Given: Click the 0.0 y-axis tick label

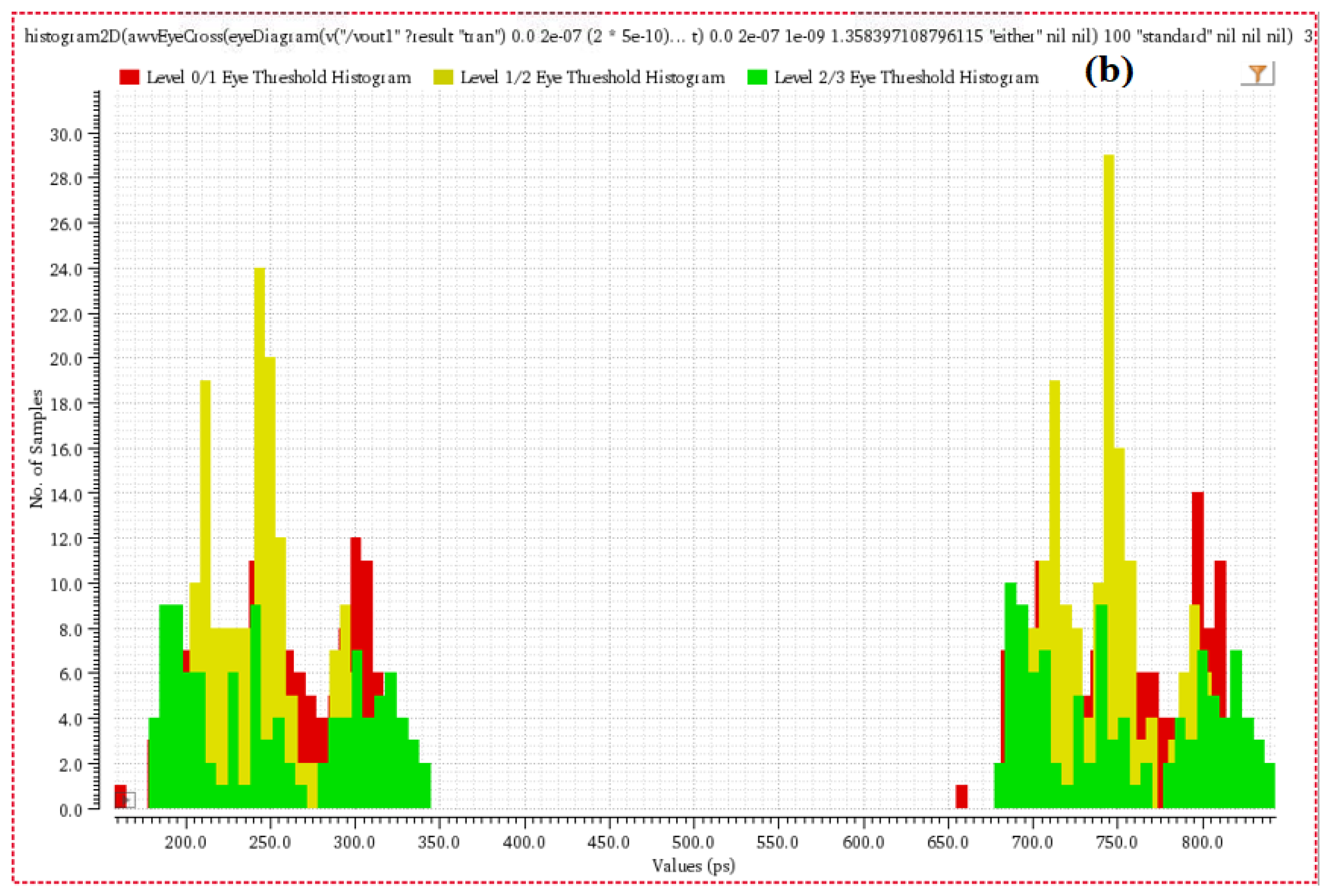Looking at the screenshot, I should coord(71,810).
